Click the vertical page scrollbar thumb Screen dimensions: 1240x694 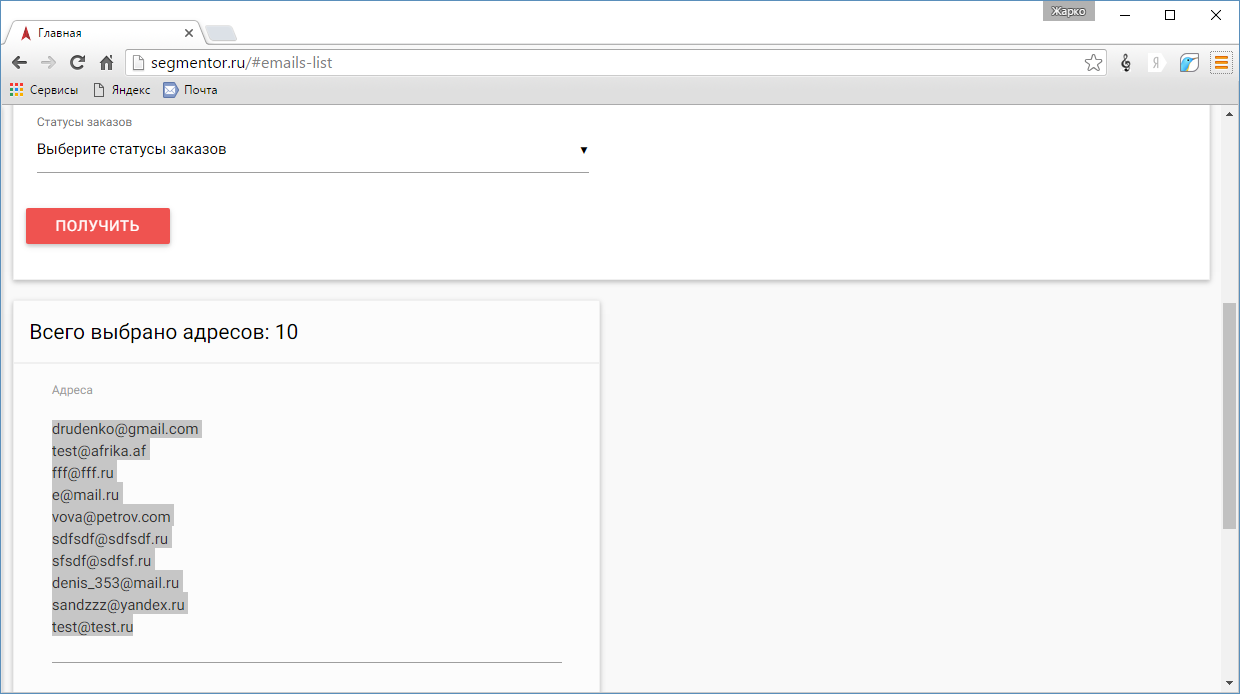(1229, 416)
